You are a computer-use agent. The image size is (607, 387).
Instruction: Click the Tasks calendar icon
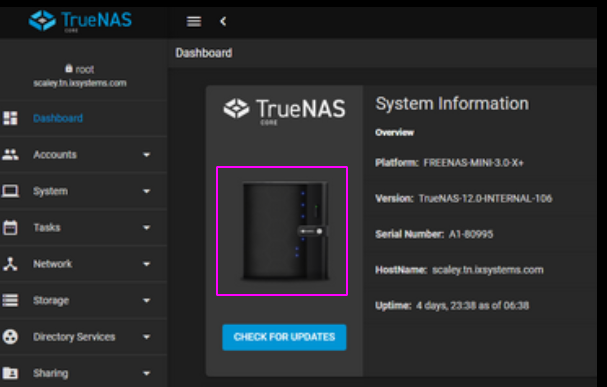[x=10, y=227]
